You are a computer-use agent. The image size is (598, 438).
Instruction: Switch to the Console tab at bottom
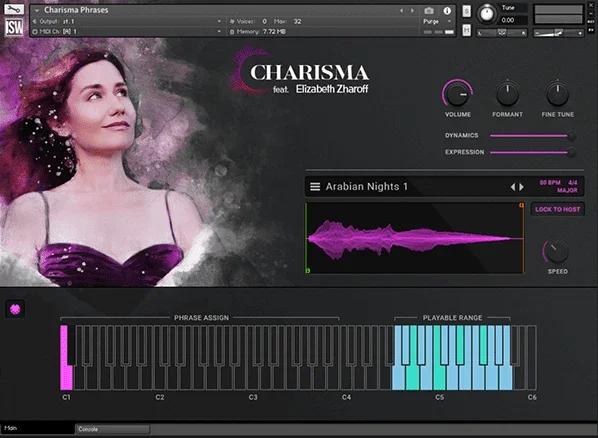pos(113,429)
